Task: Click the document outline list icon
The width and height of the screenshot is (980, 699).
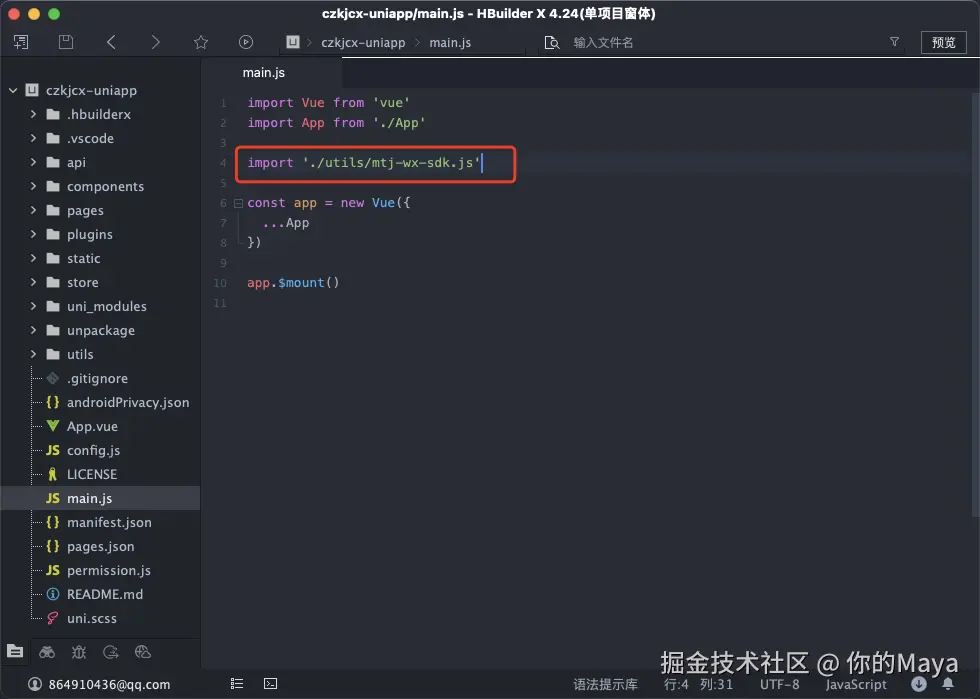Action: coord(237,683)
